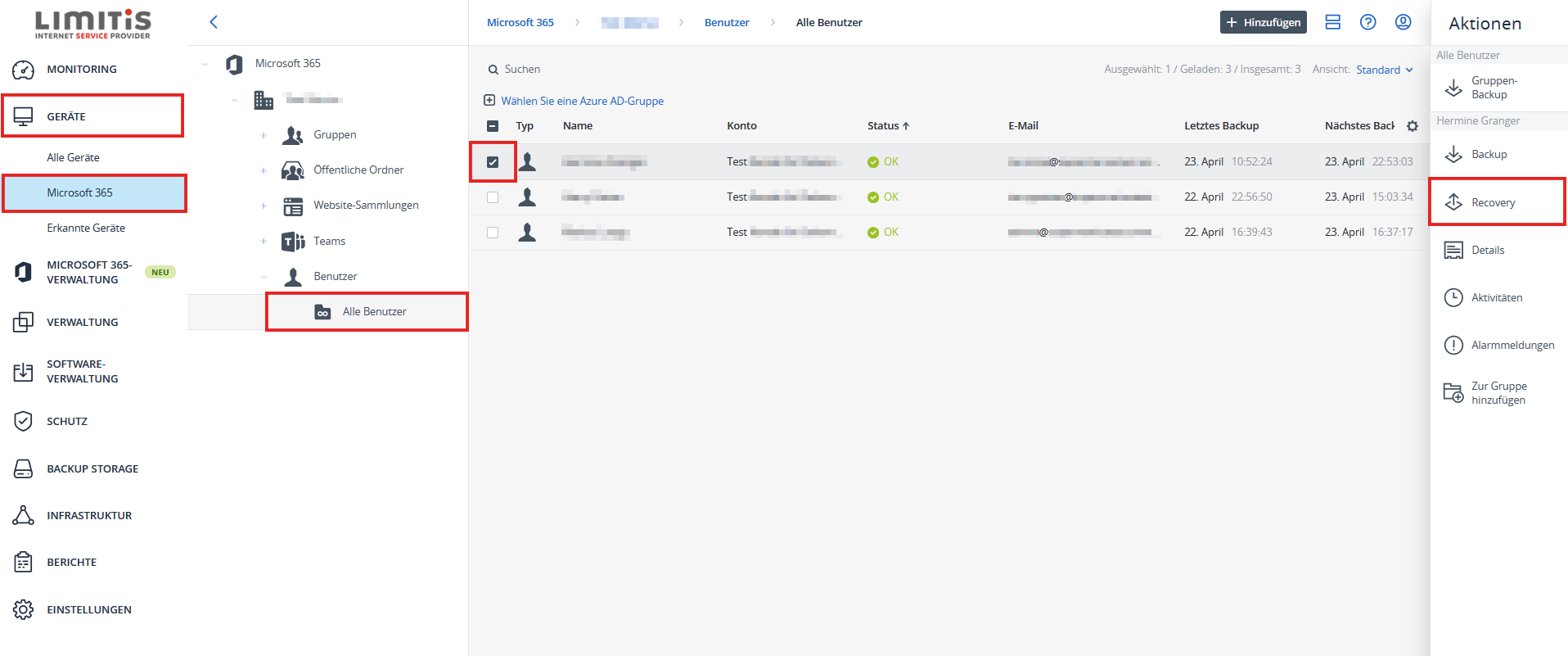Click Microsoft 365 breadcrumb link
Viewport: 1568px width, 656px height.
[520, 23]
